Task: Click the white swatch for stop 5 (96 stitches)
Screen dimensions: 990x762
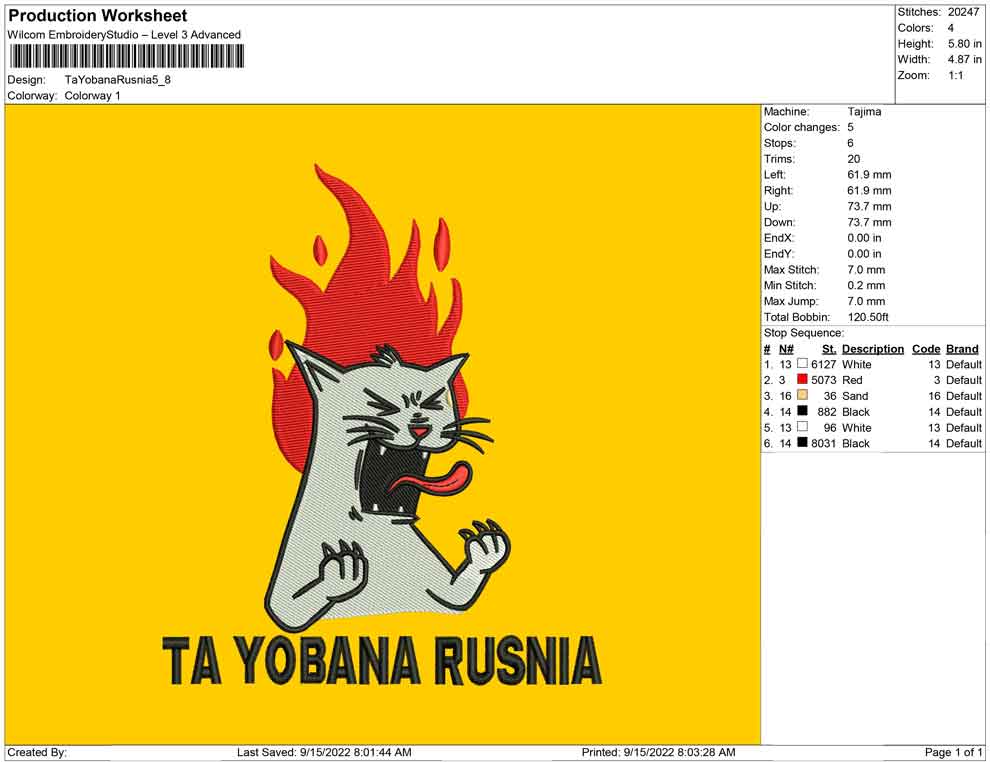Action: pyautogui.click(x=802, y=427)
